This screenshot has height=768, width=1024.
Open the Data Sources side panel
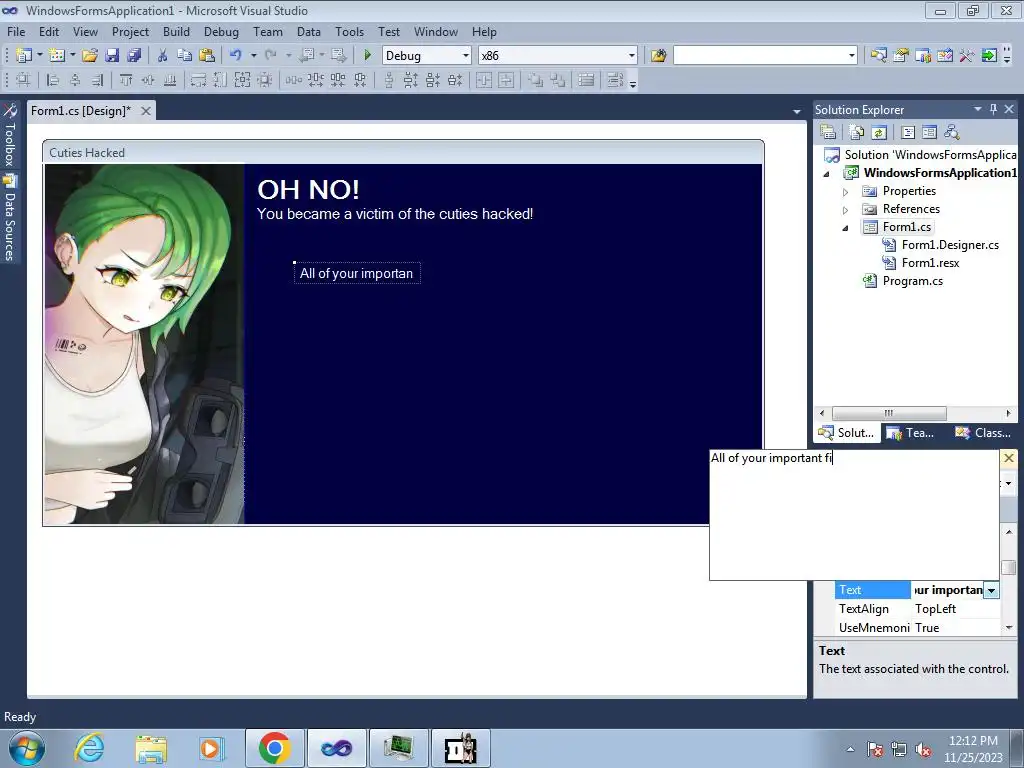click(9, 218)
